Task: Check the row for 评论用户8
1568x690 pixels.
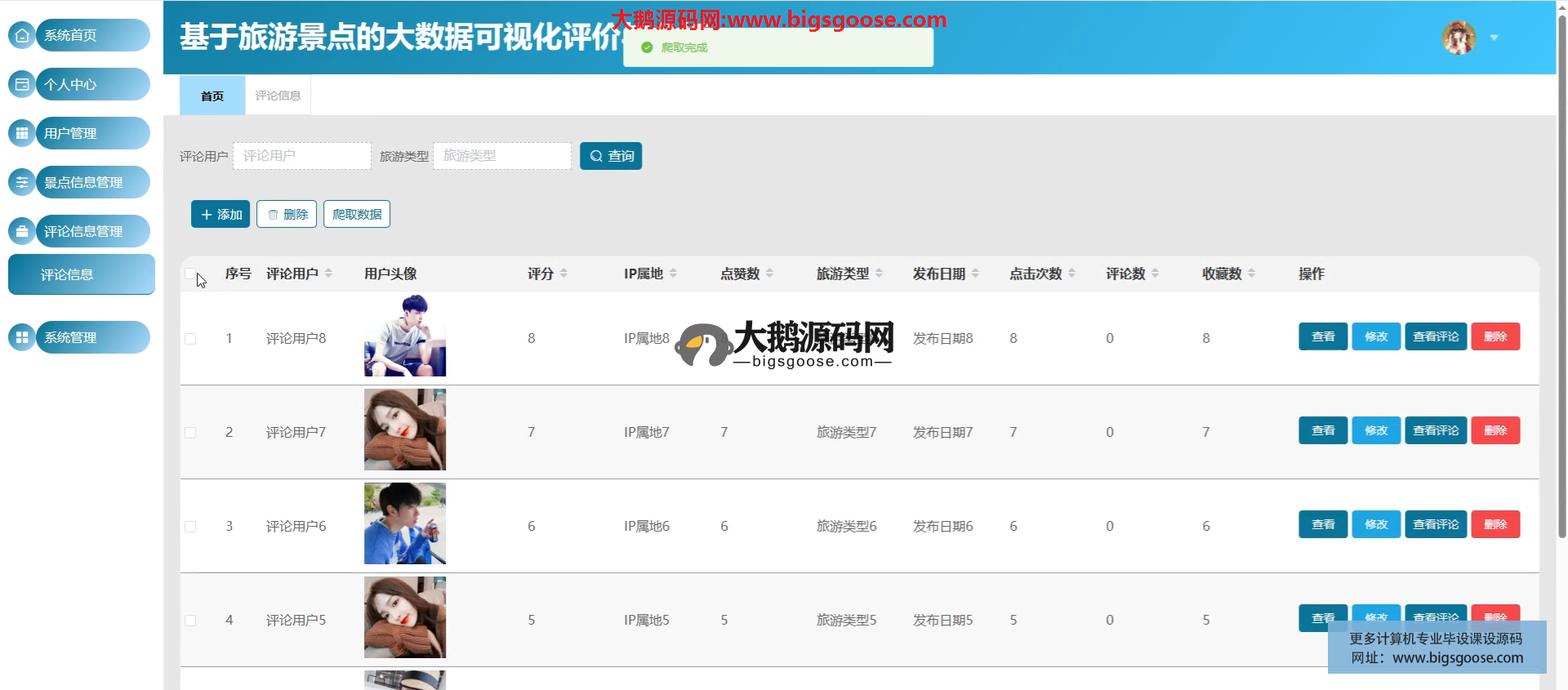Action: click(x=190, y=339)
